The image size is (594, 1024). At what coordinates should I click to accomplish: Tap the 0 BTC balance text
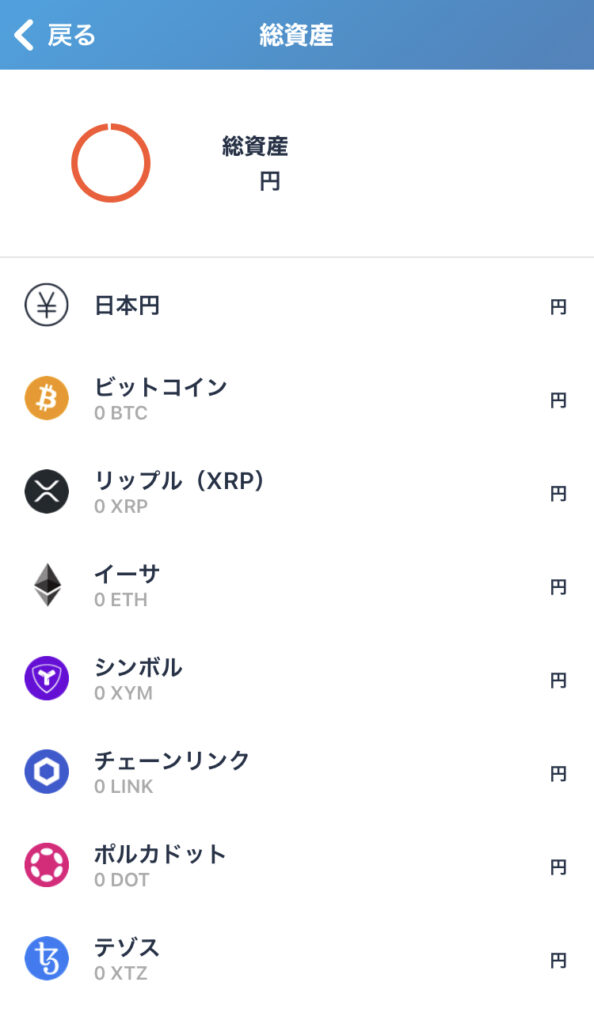point(121,413)
